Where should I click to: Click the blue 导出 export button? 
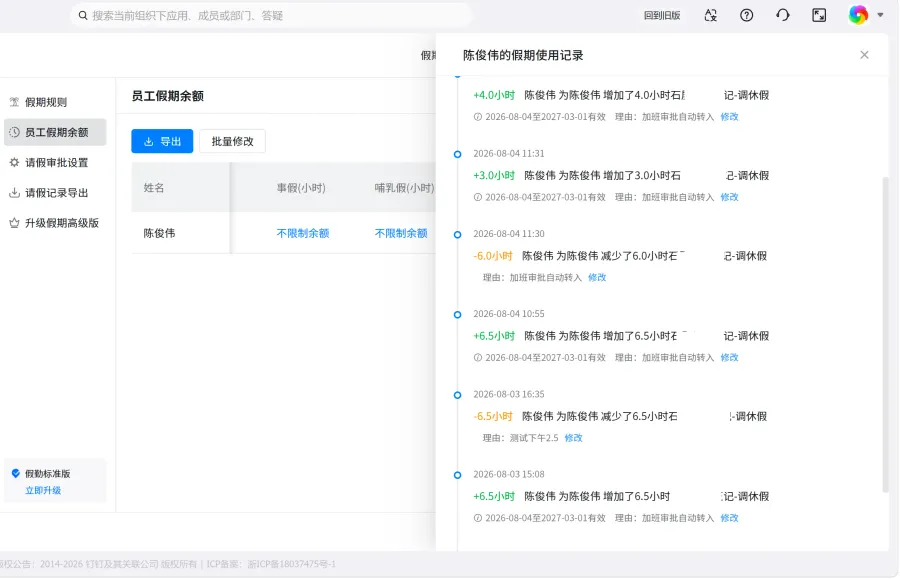coord(162,141)
